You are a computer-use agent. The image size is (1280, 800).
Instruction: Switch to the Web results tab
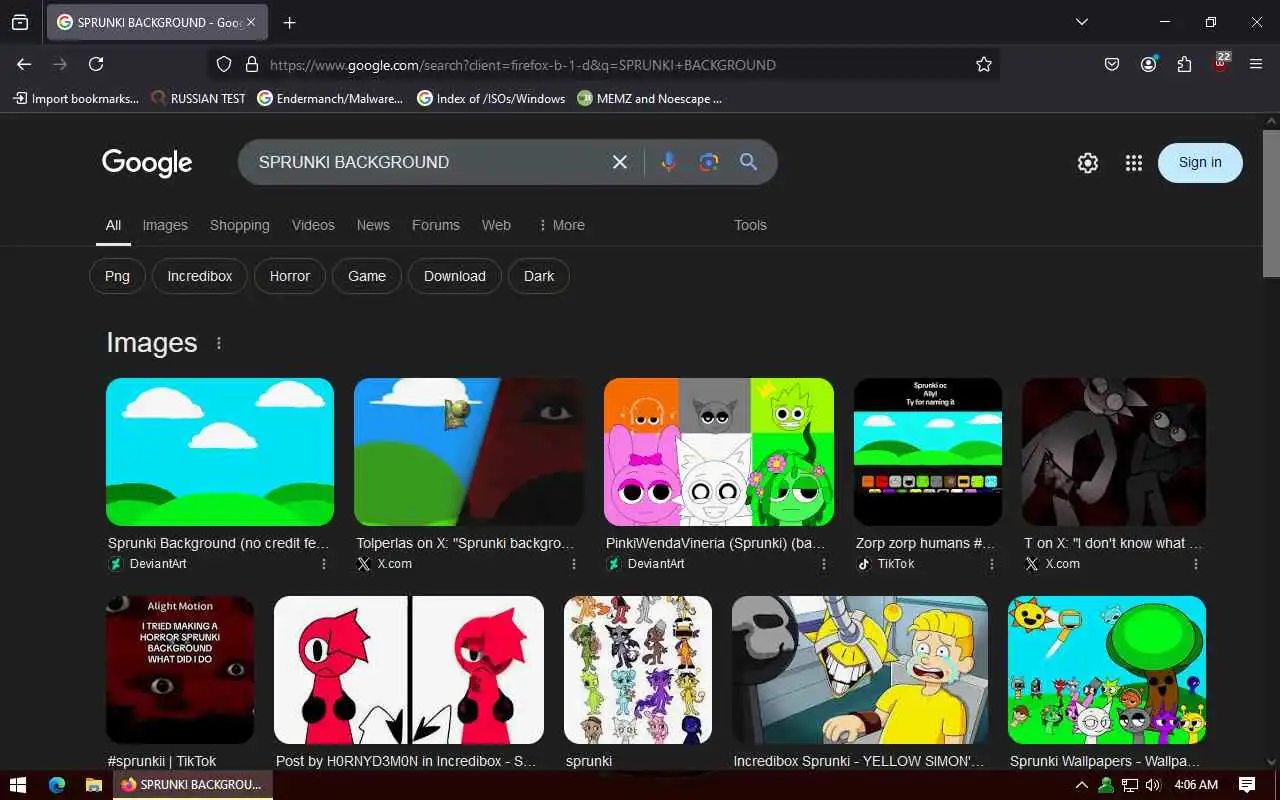[x=496, y=225]
